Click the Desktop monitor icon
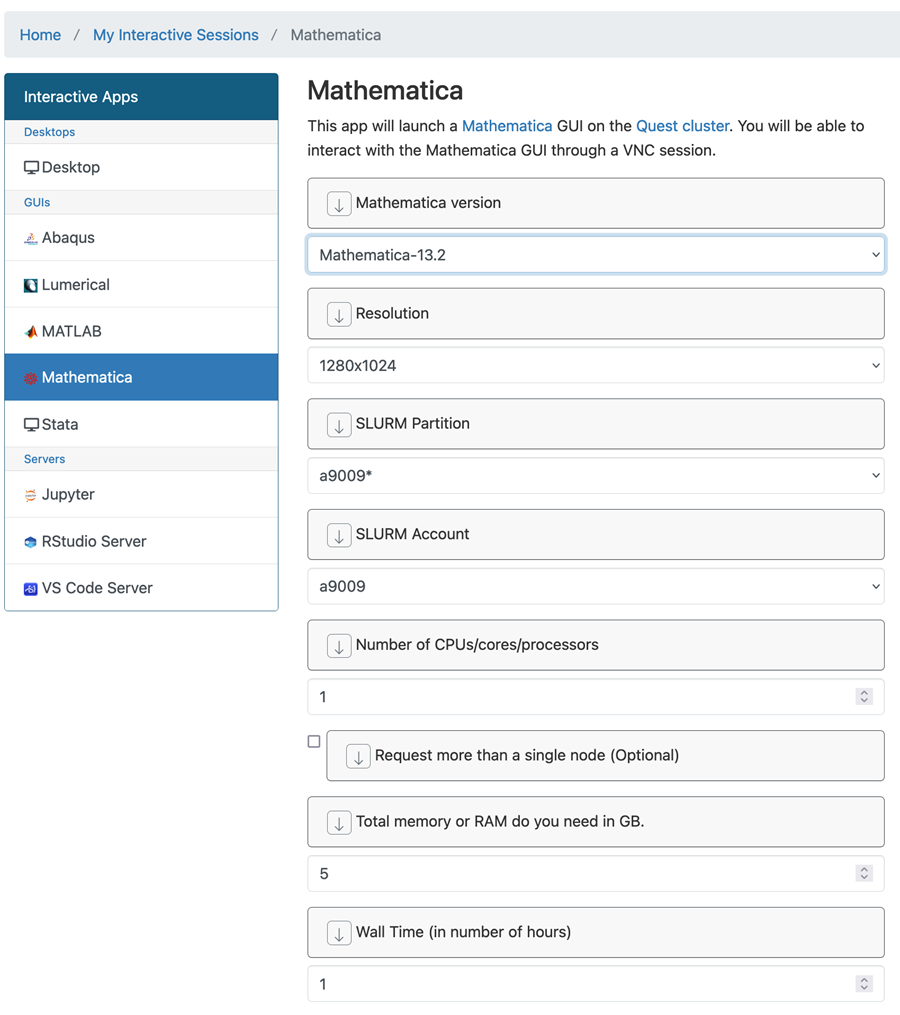 point(31,168)
